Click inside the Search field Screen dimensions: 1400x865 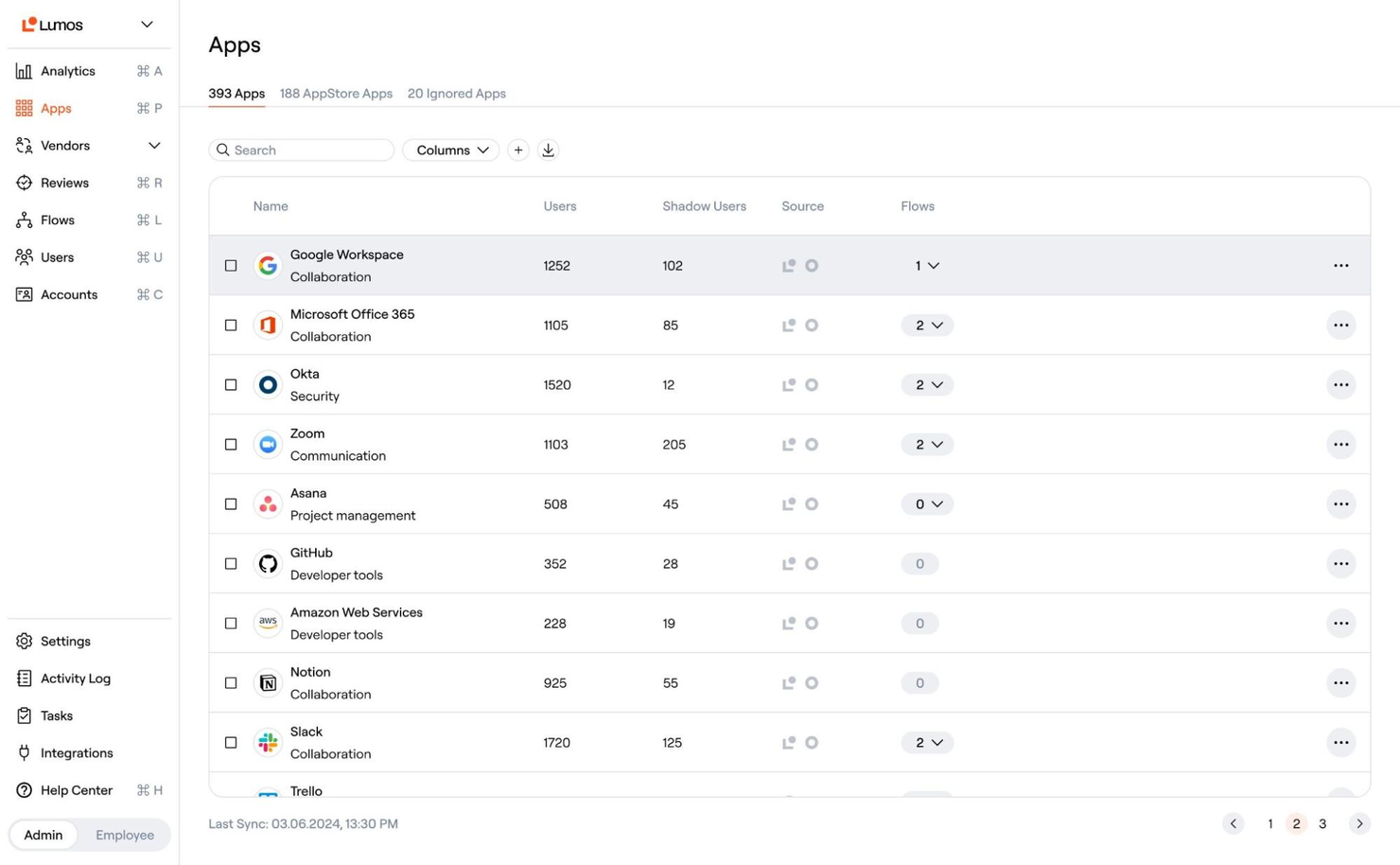click(301, 150)
